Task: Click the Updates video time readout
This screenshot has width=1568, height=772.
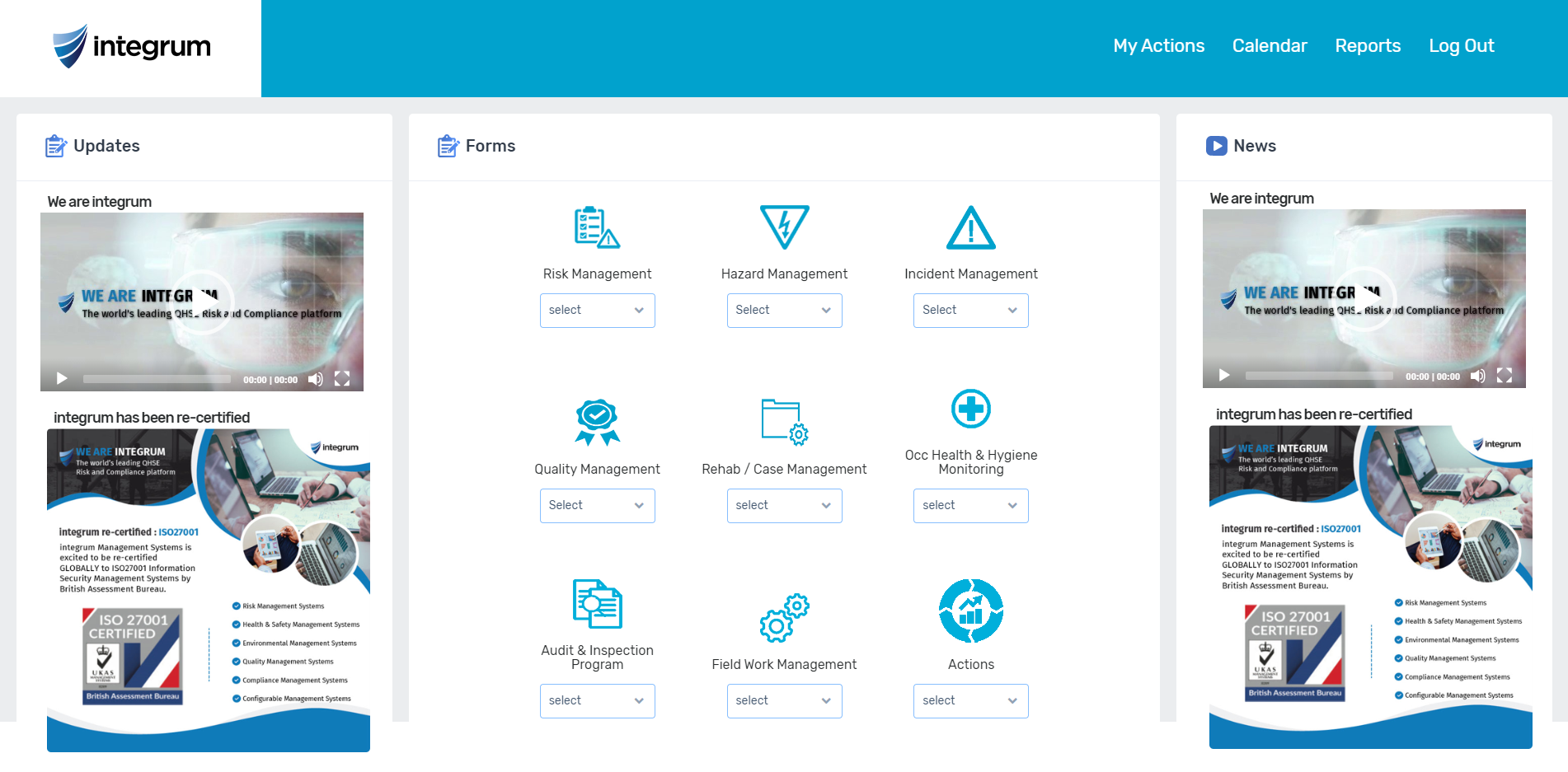Action: (x=270, y=380)
